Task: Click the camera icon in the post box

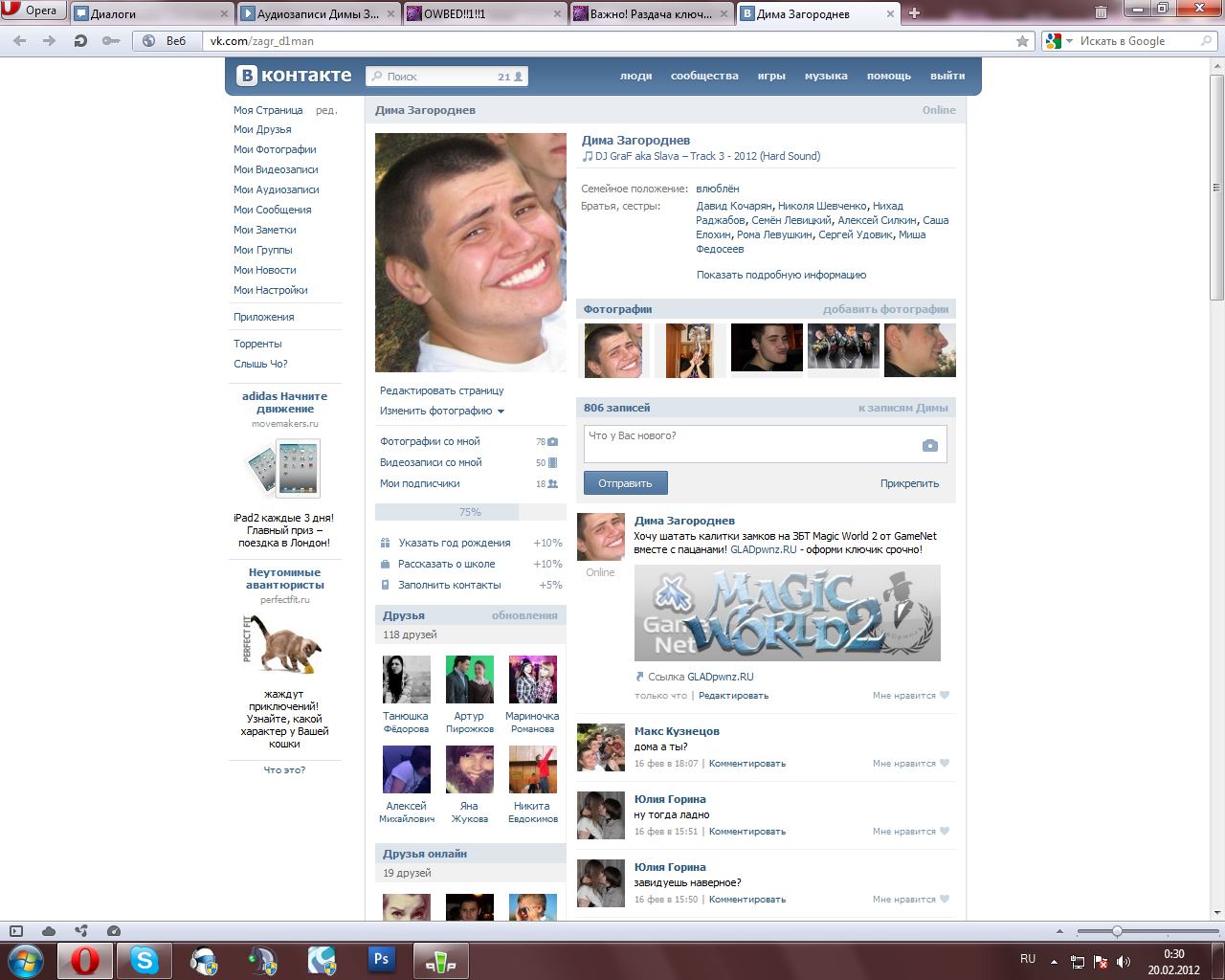Action: click(x=929, y=445)
